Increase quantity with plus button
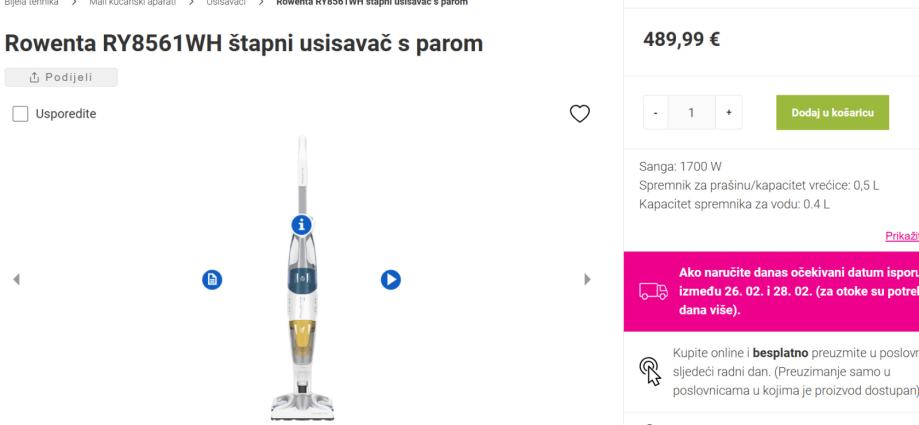The height and width of the screenshot is (425, 919). tap(729, 114)
